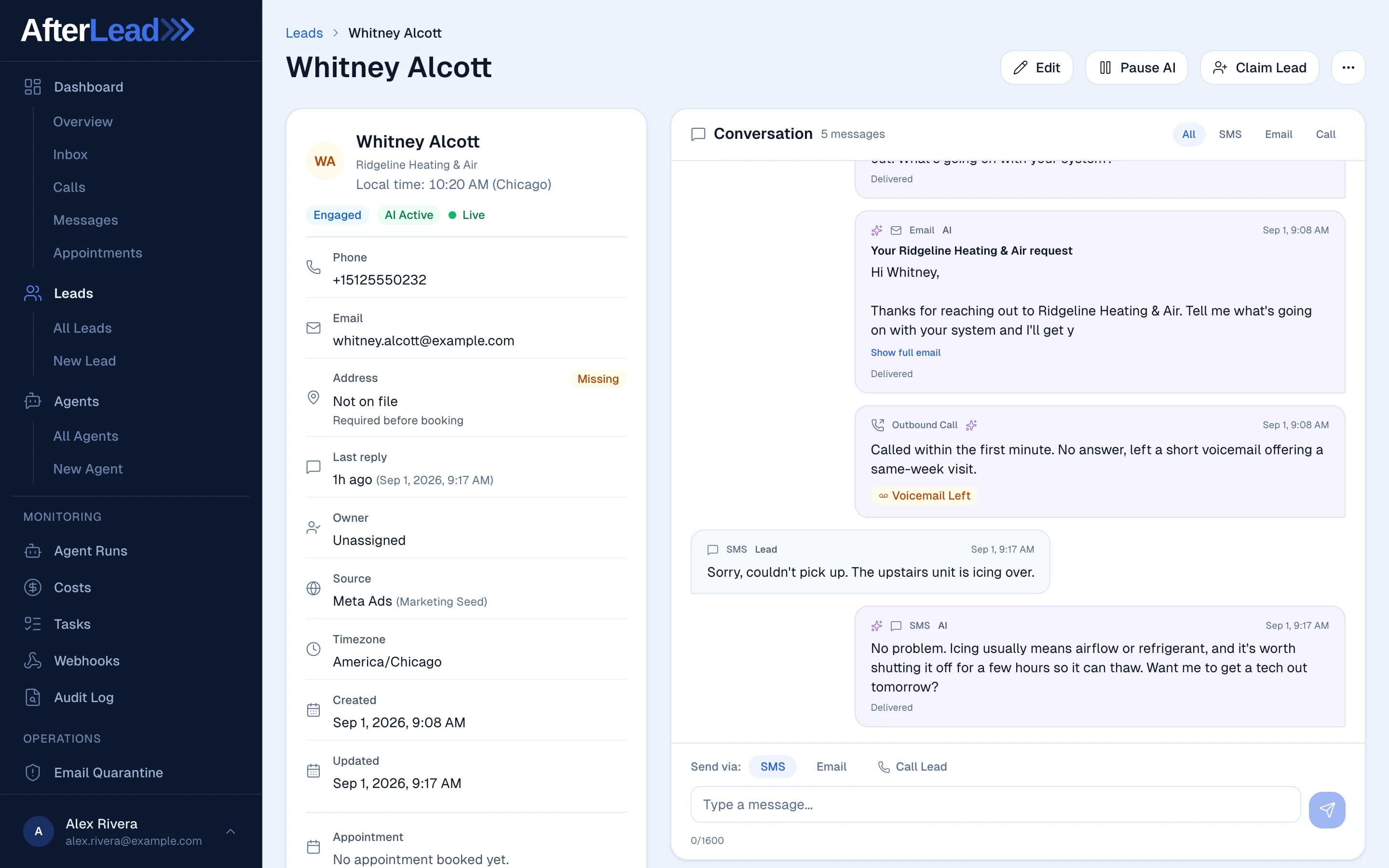
Task: Click the lead SMS about upstairs unit icing
Action: point(870,561)
